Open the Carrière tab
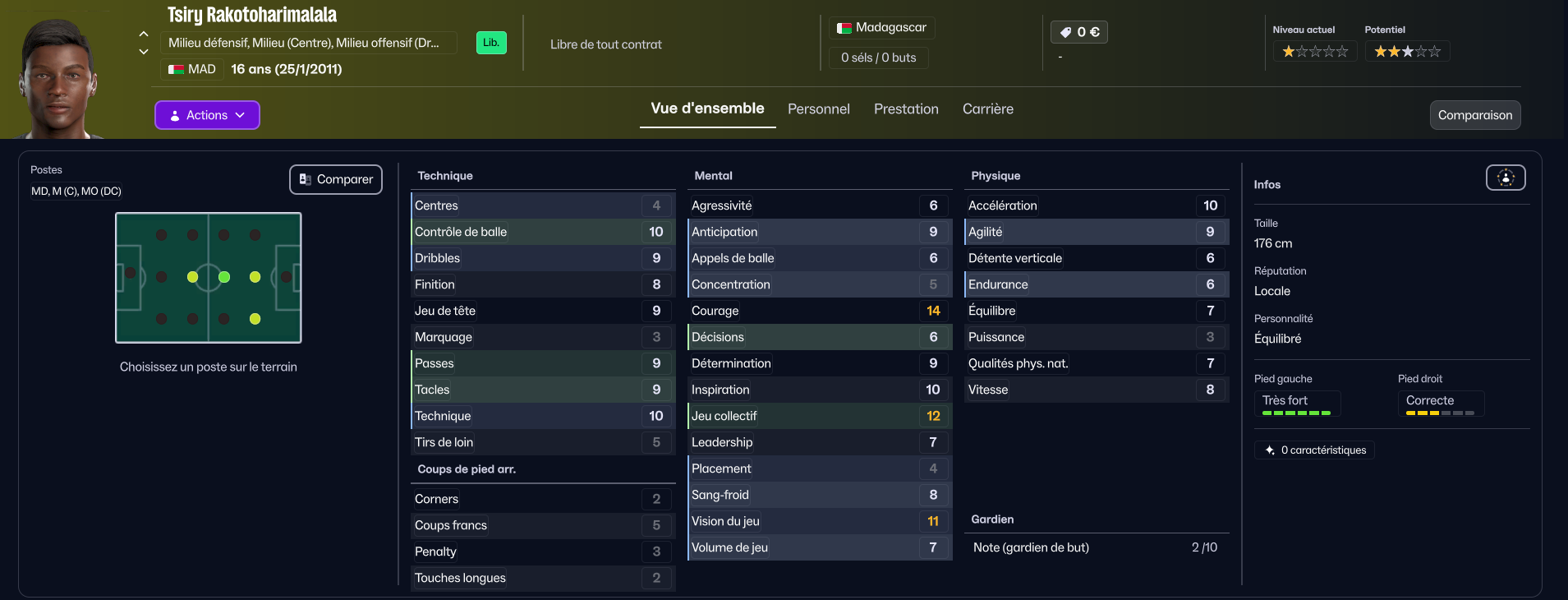This screenshot has height=600, width=1568. [987, 109]
